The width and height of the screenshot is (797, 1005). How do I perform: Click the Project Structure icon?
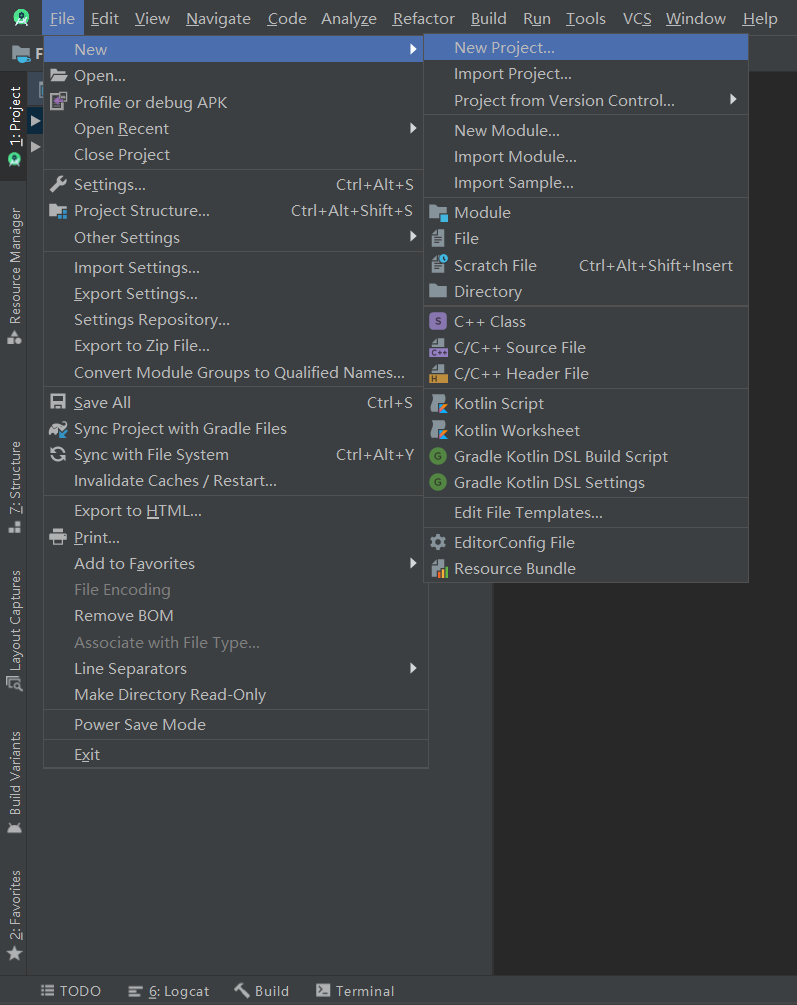coord(58,211)
